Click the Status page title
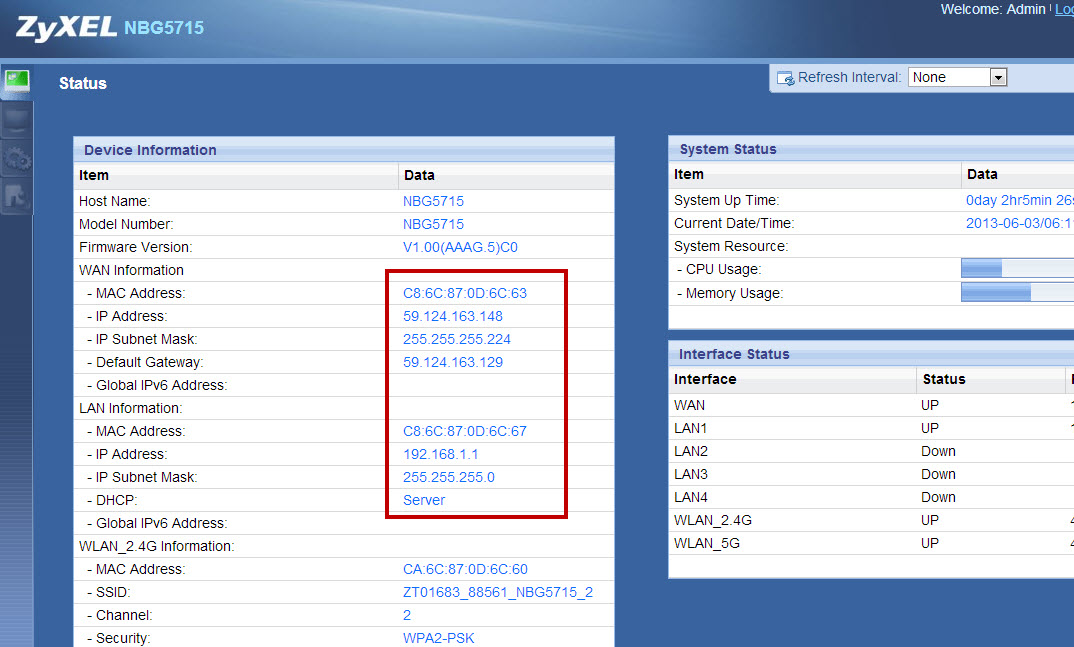 click(x=83, y=84)
